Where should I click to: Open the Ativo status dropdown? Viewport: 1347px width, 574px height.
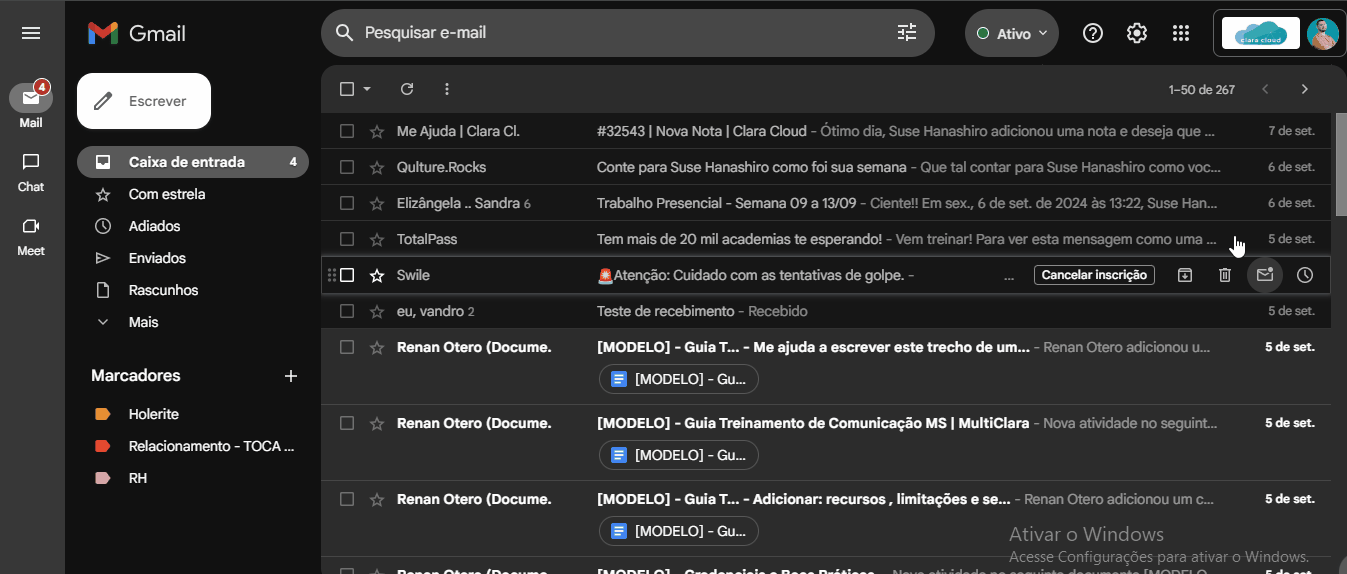pos(1012,33)
